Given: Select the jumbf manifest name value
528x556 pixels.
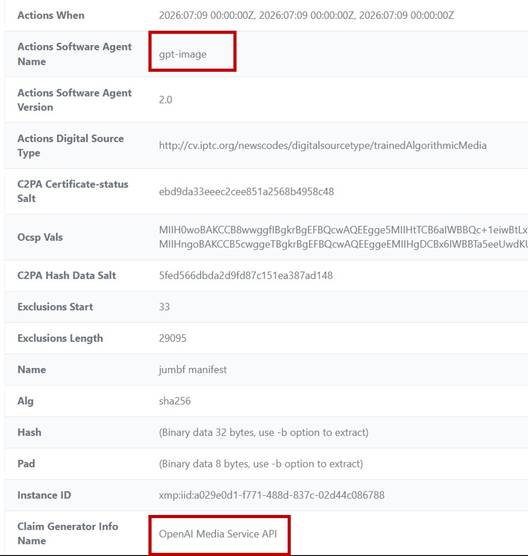Looking at the screenshot, I should pyautogui.click(x=193, y=369).
